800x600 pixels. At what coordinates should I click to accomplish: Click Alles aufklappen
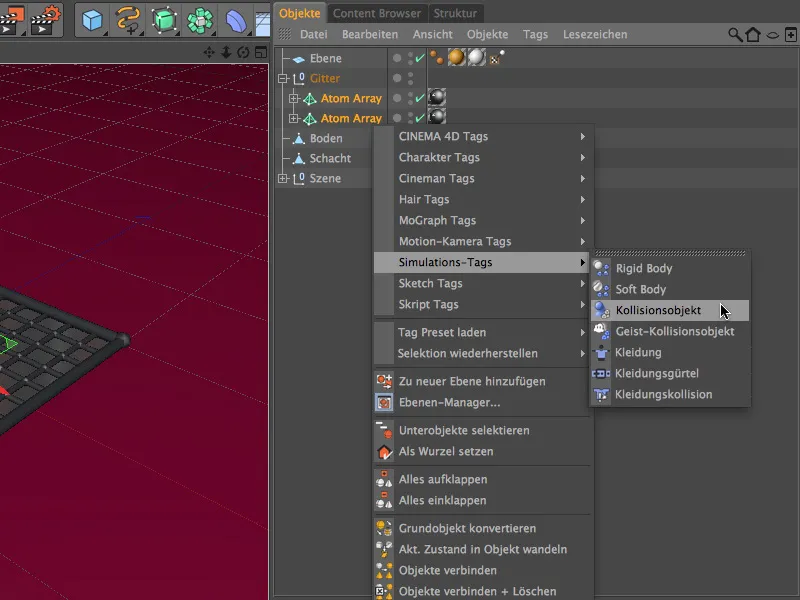click(484, 479)
